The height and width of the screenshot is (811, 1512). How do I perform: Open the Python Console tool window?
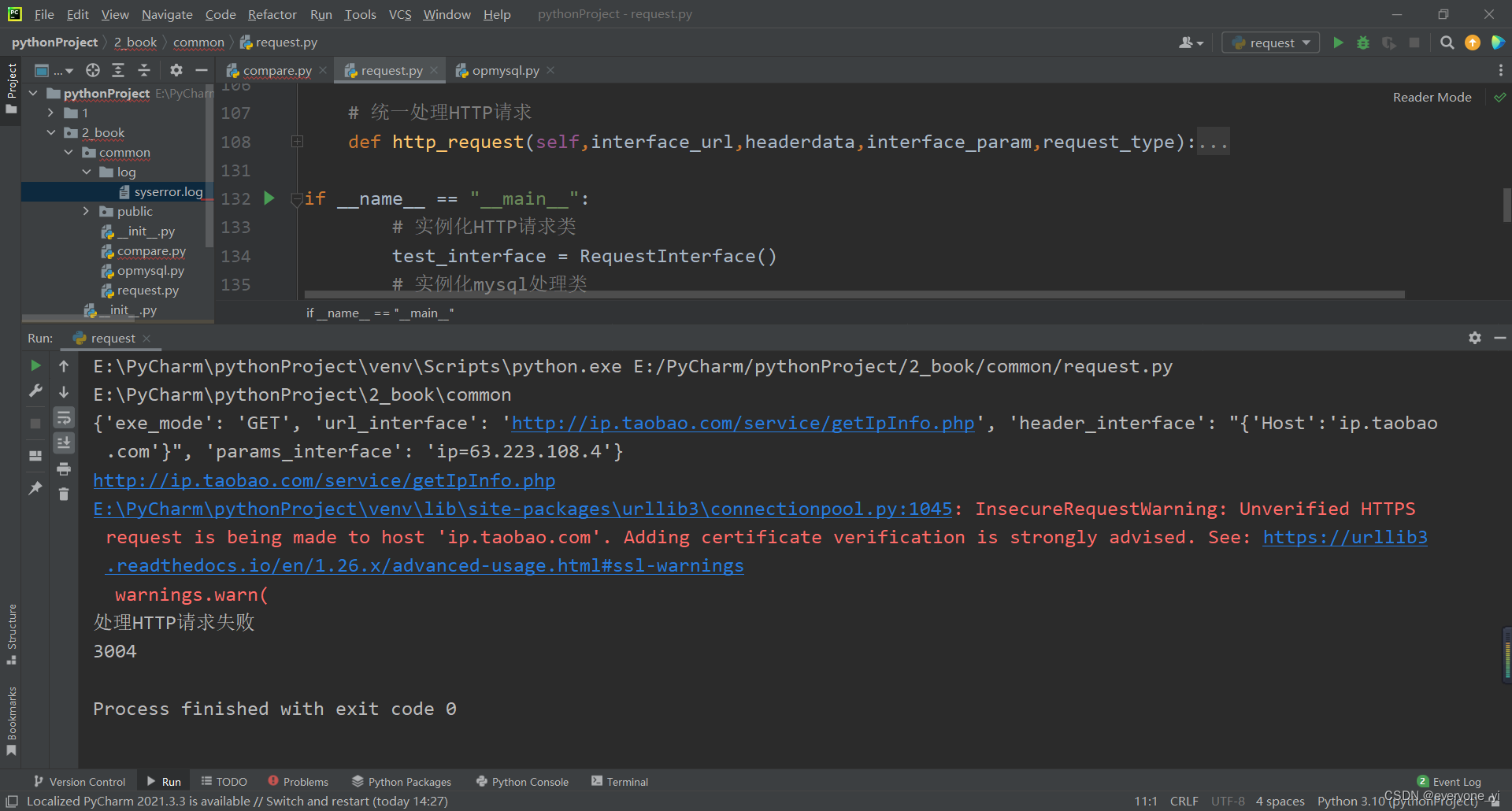point(522,781)
